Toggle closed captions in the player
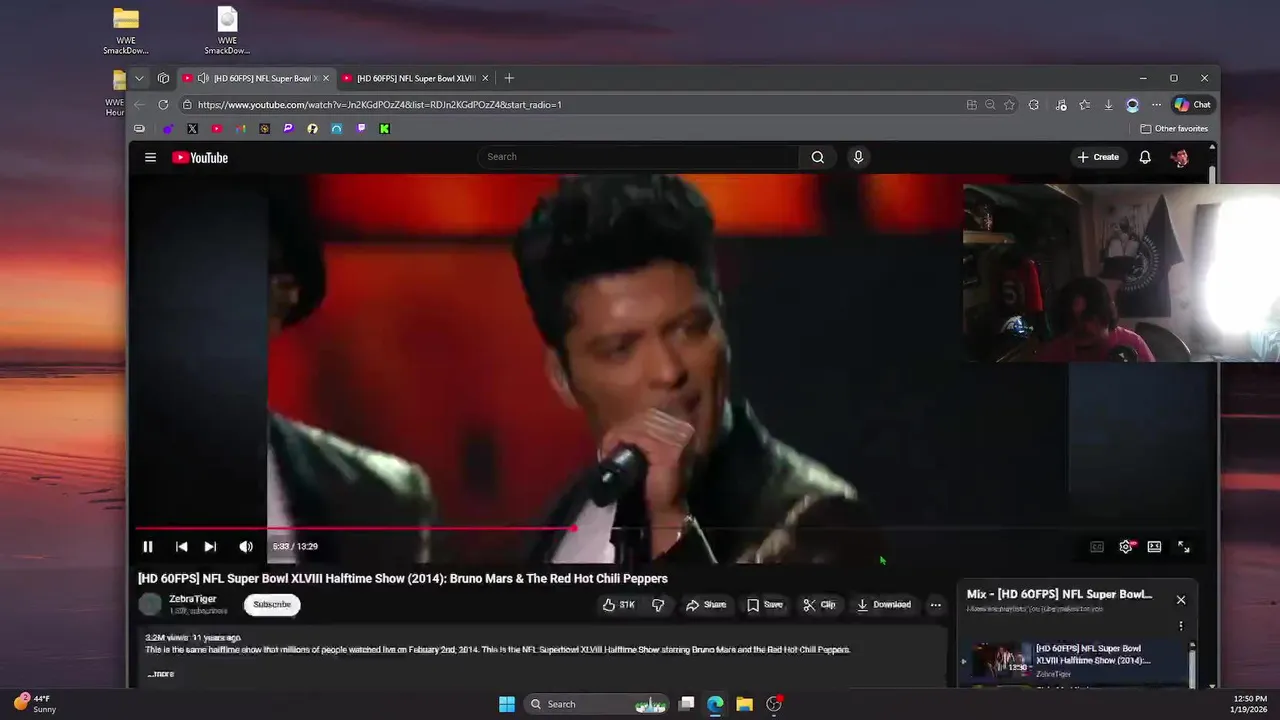 click(x=1097, y=547)
